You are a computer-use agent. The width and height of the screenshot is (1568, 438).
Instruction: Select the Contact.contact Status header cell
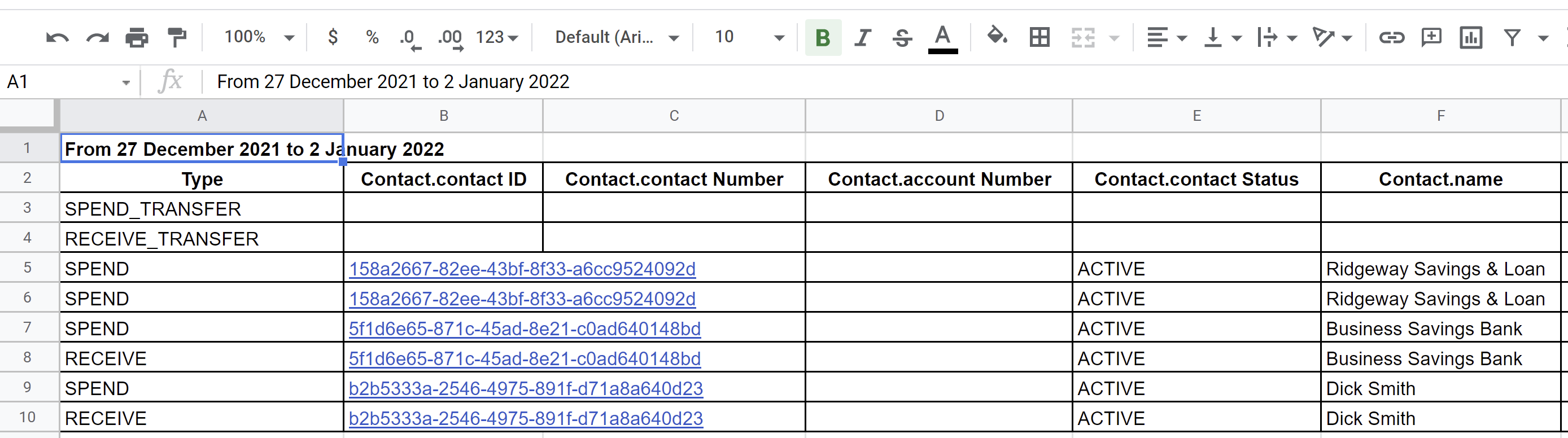coord(1196,179)
